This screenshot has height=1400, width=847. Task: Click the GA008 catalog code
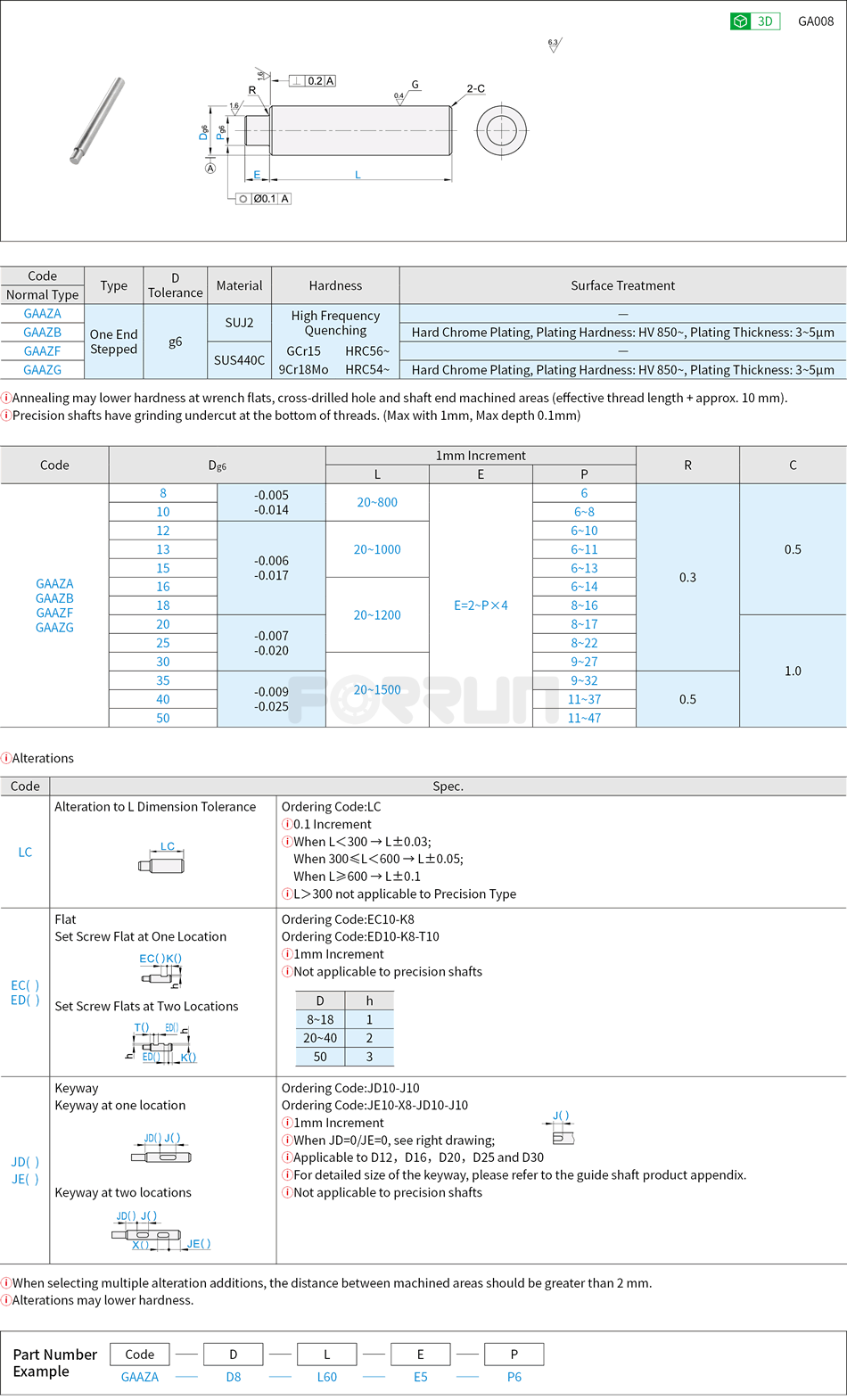click(816, 21)
